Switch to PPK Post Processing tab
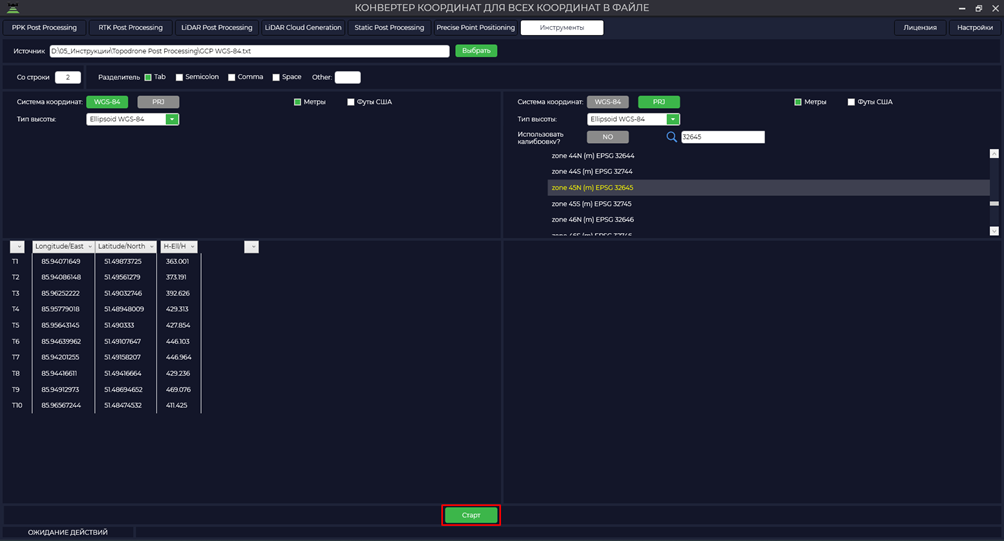Viewport: 1004px width, 541px height. pos(44,28)
